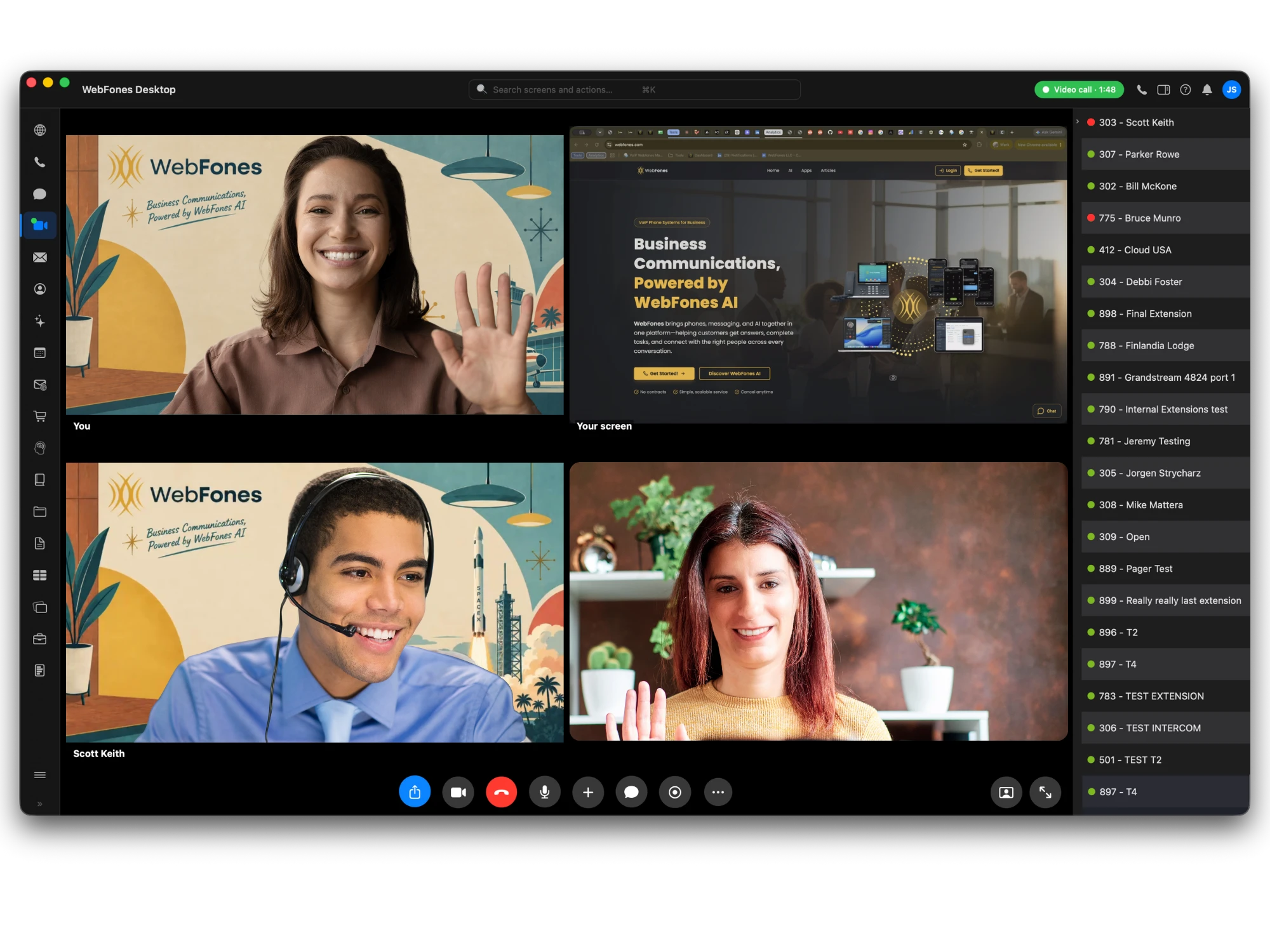Select extension 307 - Parker Rowe
The height and width of the screenshot is (952, 1270).
(1165, 154)
